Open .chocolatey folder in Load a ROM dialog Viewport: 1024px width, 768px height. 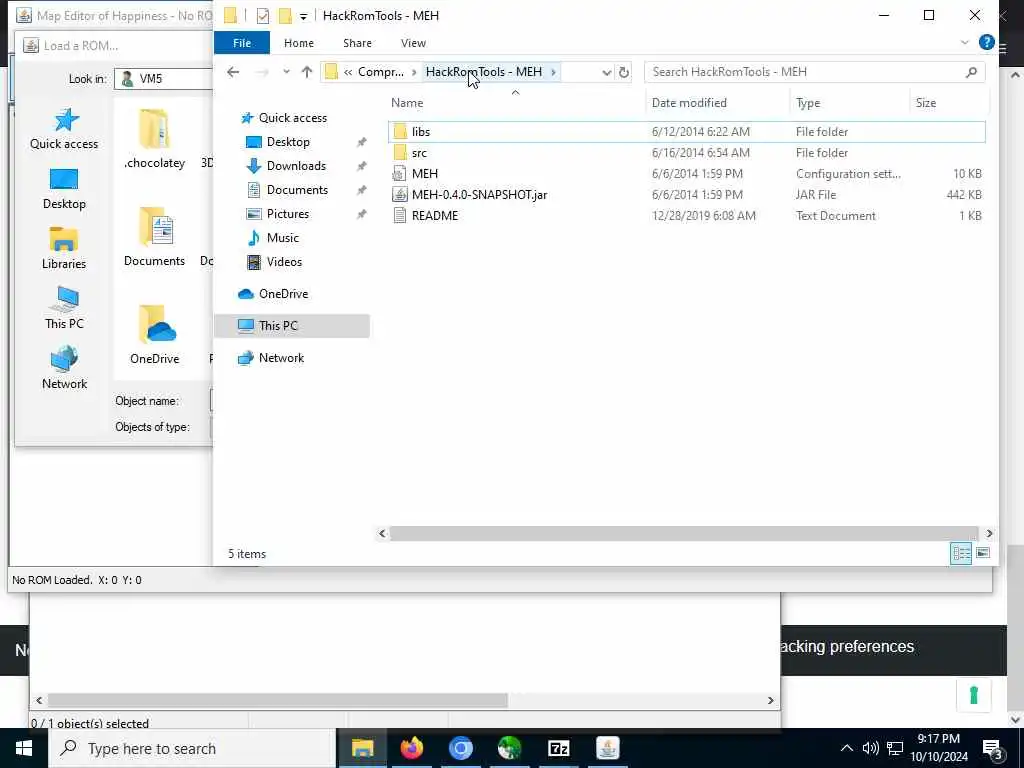coord(154,138)
